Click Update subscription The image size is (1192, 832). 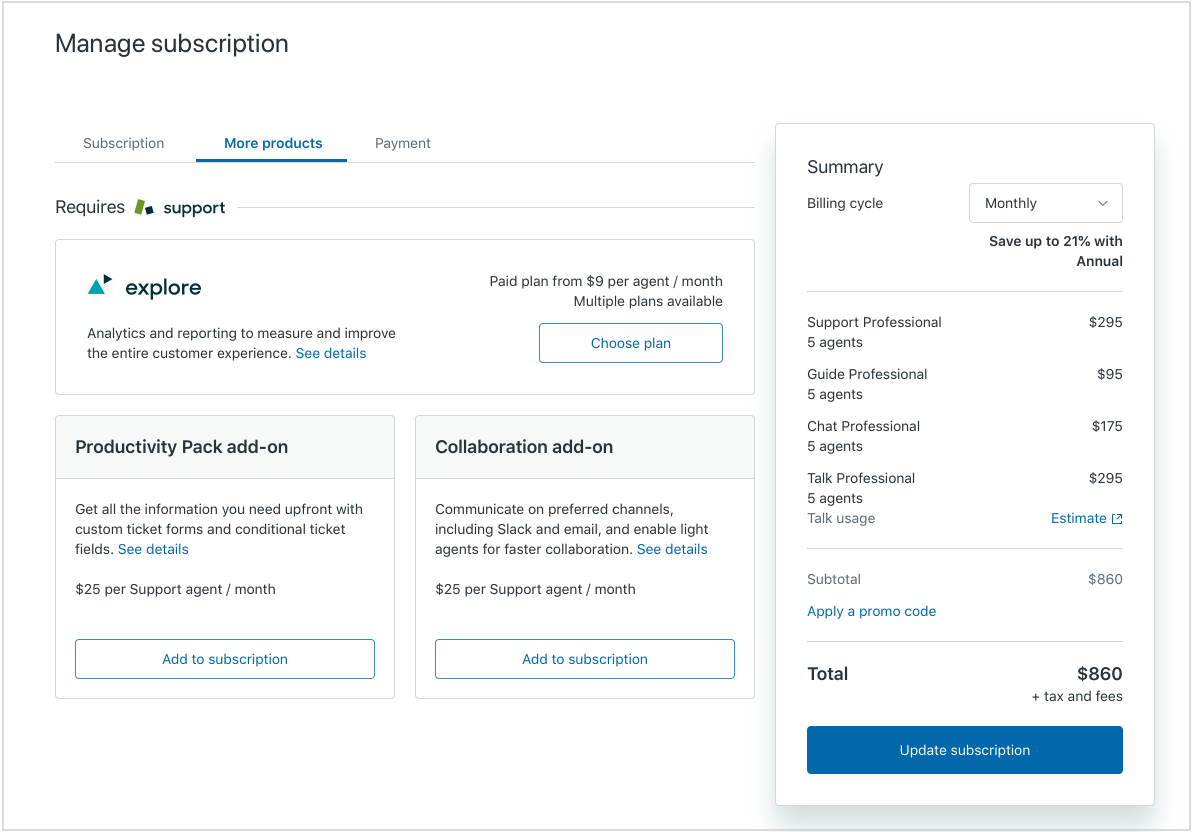click(963, 749)
